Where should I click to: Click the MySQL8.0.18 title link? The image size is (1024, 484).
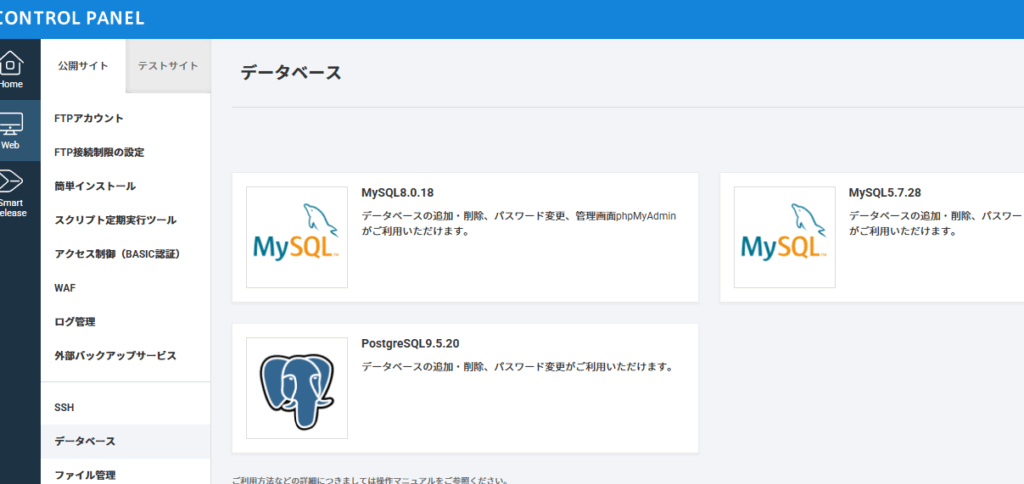397,192
